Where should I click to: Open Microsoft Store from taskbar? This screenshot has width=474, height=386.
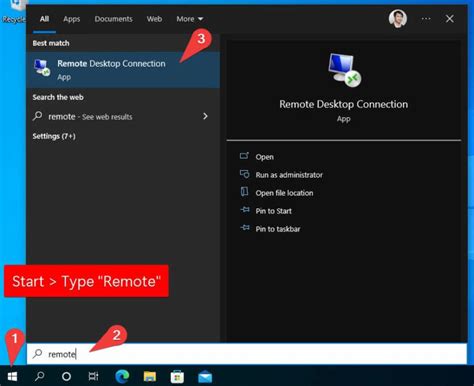[x=177, y=377]
